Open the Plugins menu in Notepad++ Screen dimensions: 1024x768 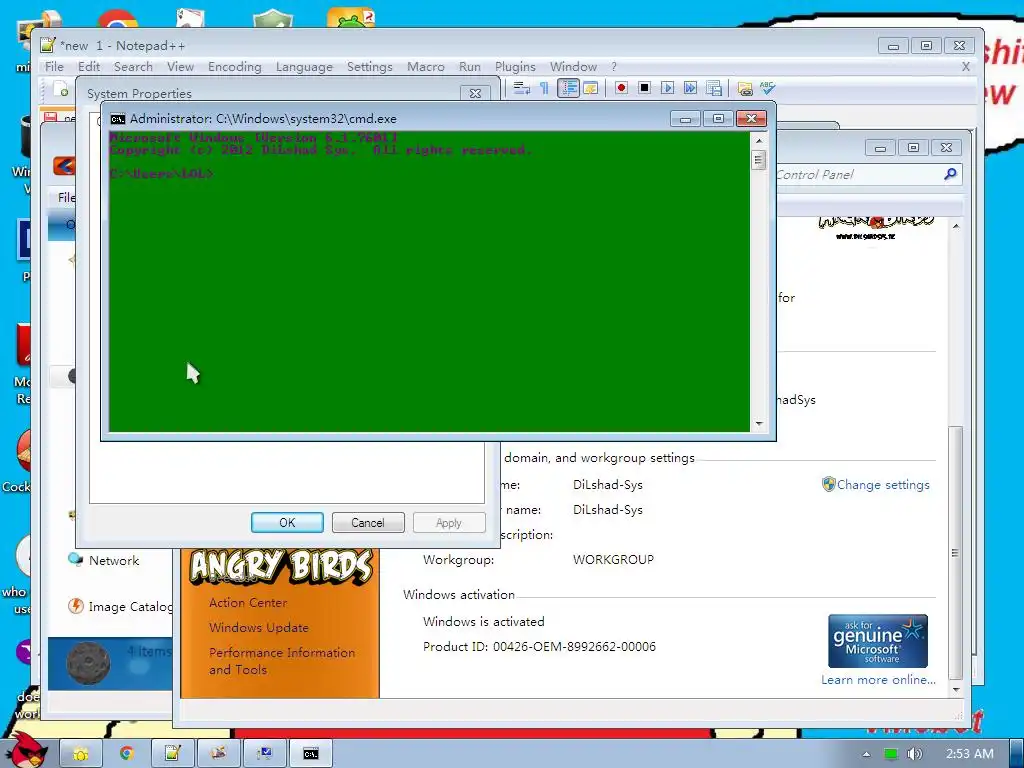click(515, 67)
